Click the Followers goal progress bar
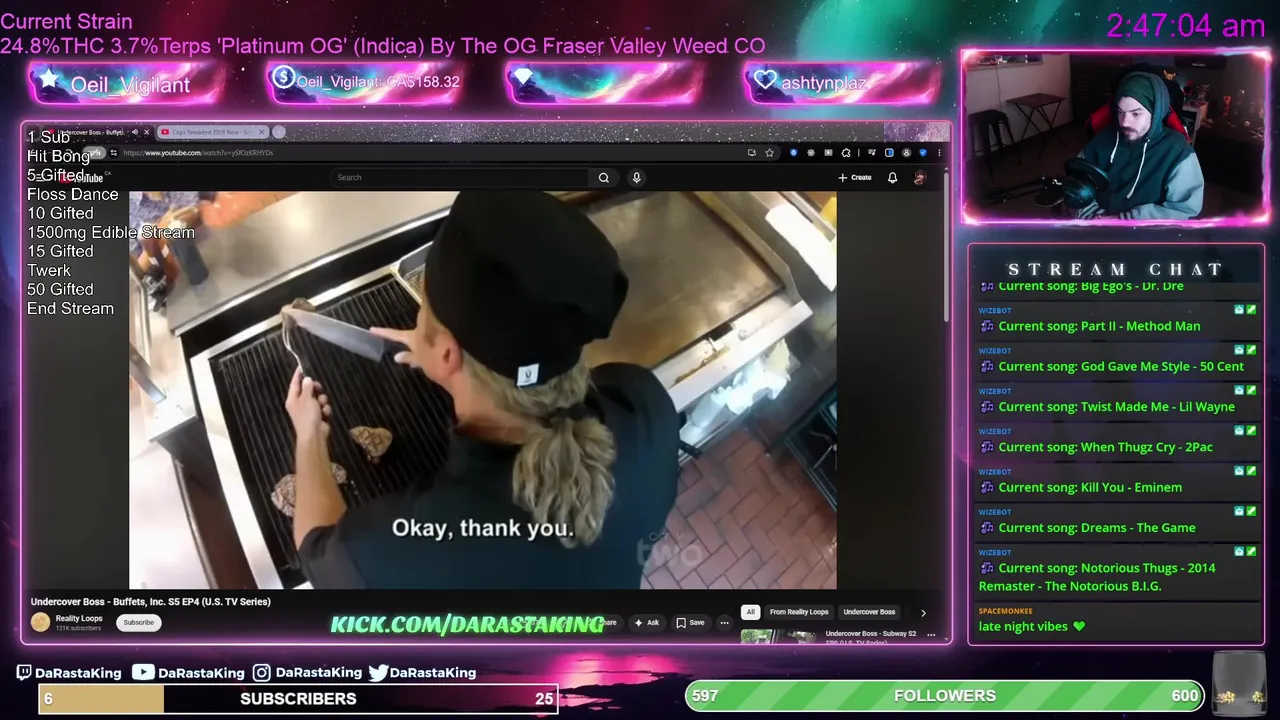 coord(945,696)
